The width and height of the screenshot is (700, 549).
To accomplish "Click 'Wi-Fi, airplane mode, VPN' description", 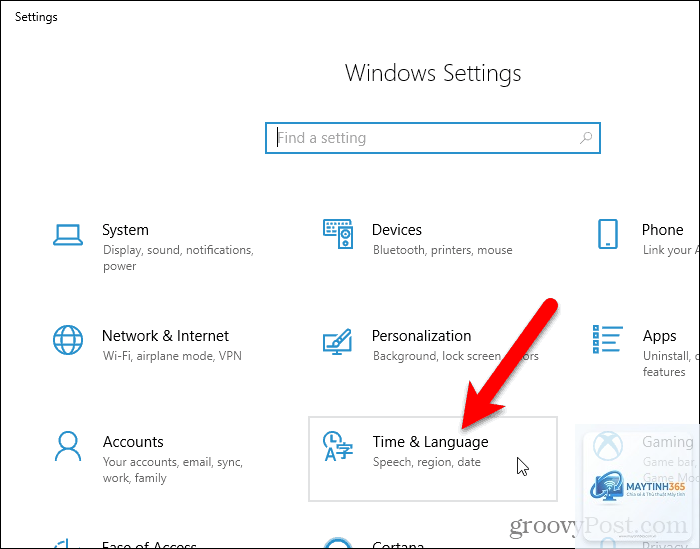I will (172, 356).
